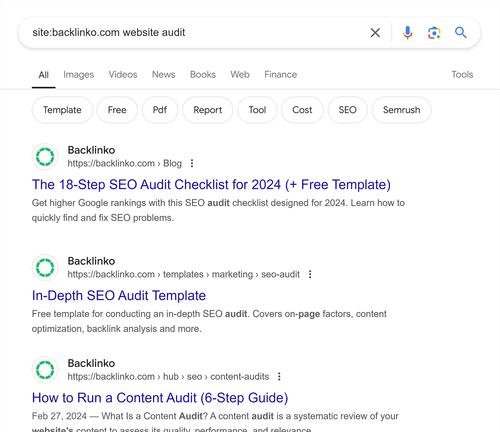Click Backlinko site name above the Blog URL
Image resolution: width=500 pixels, height=432 pixels.
[x=91, y=150]
